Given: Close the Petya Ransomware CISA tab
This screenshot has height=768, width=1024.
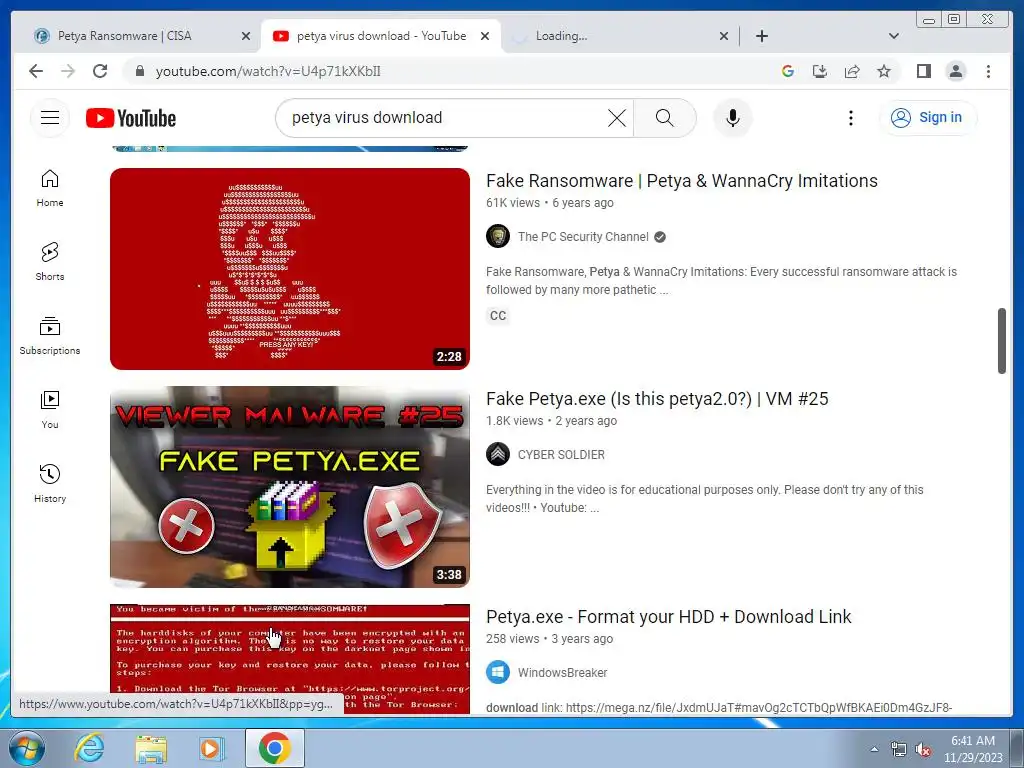Looking at the screenshot, I should (x=246, y=36).
